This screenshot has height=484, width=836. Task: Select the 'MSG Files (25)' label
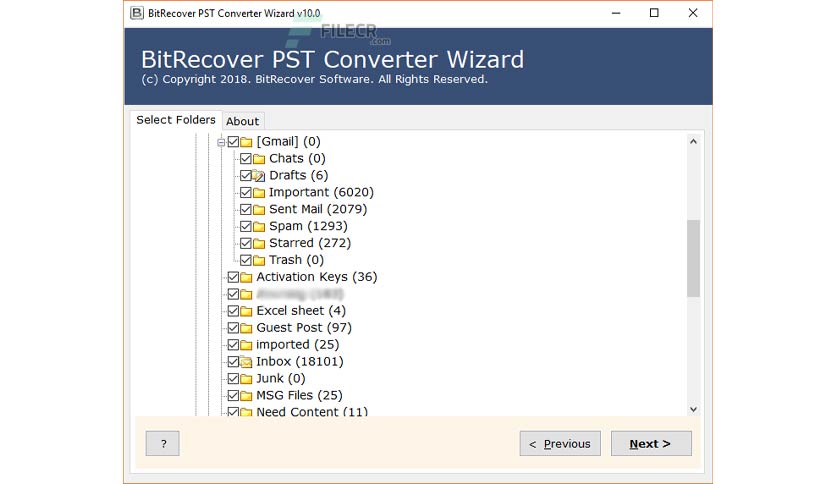click(x=299, y=396)
